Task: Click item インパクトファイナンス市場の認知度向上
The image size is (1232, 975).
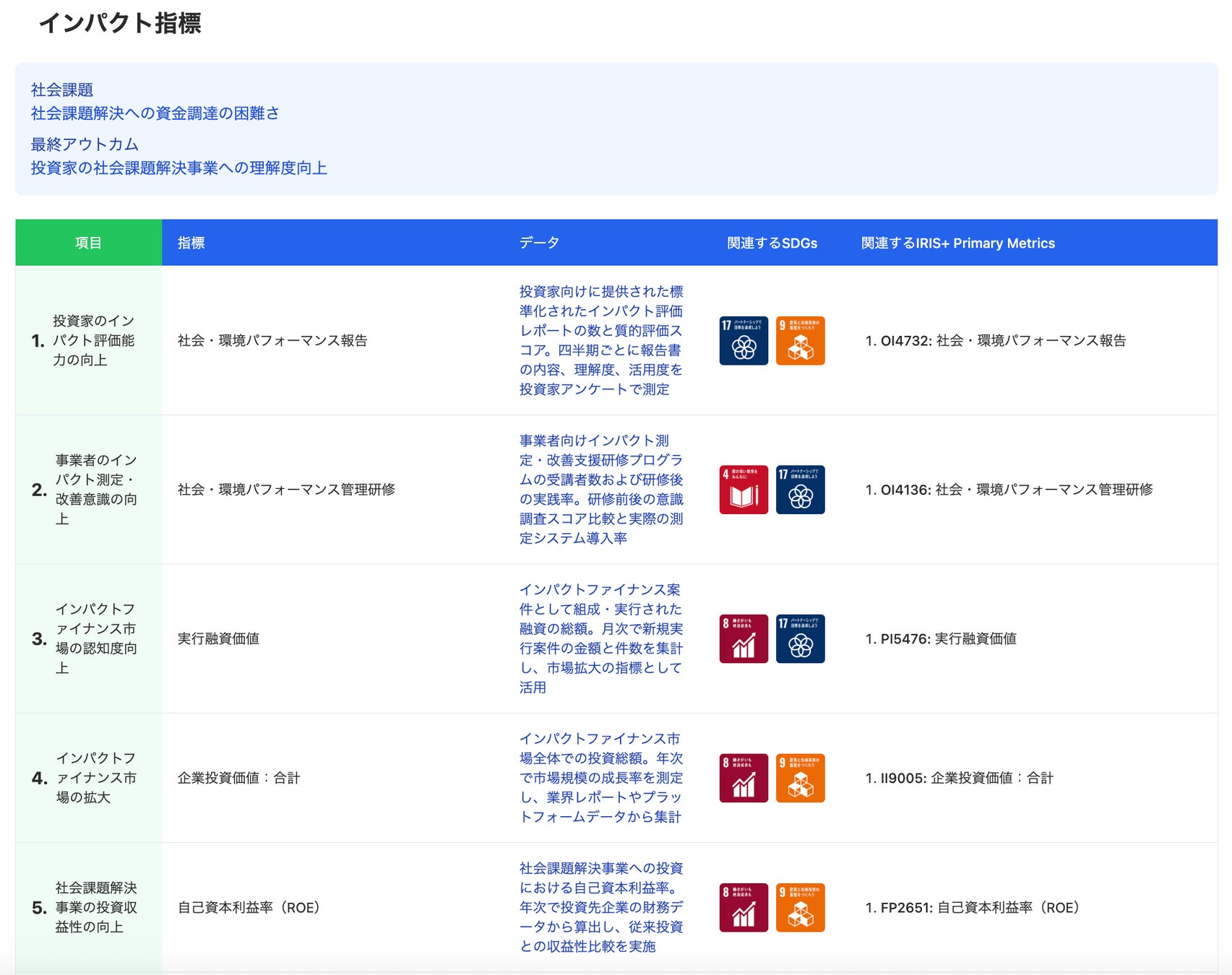Action: pos(96,638)
